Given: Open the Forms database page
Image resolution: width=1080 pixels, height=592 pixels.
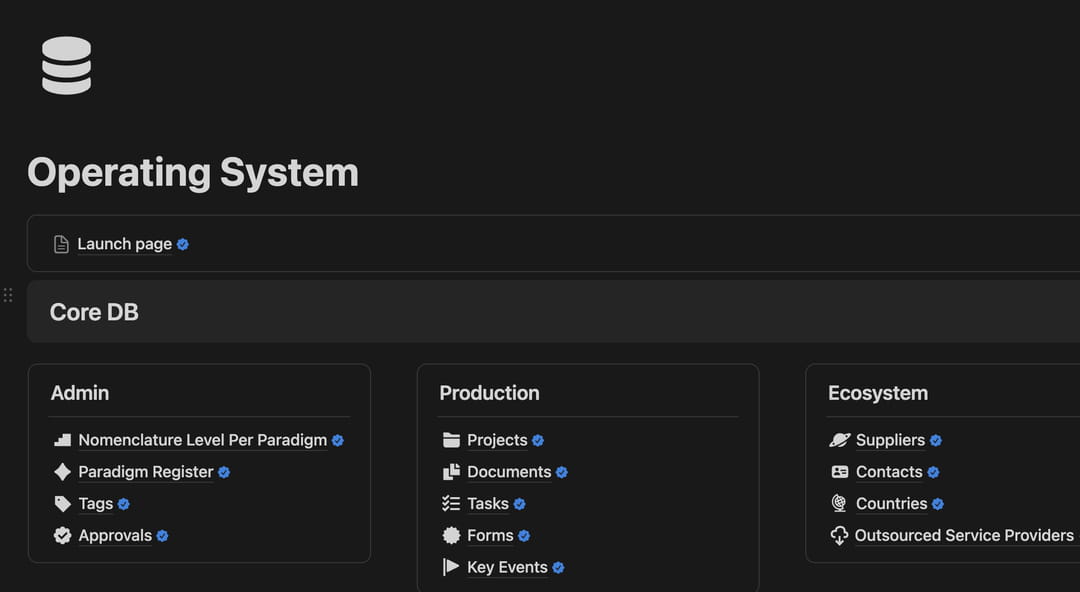Looking at the screenshot, I should [490, 535].
